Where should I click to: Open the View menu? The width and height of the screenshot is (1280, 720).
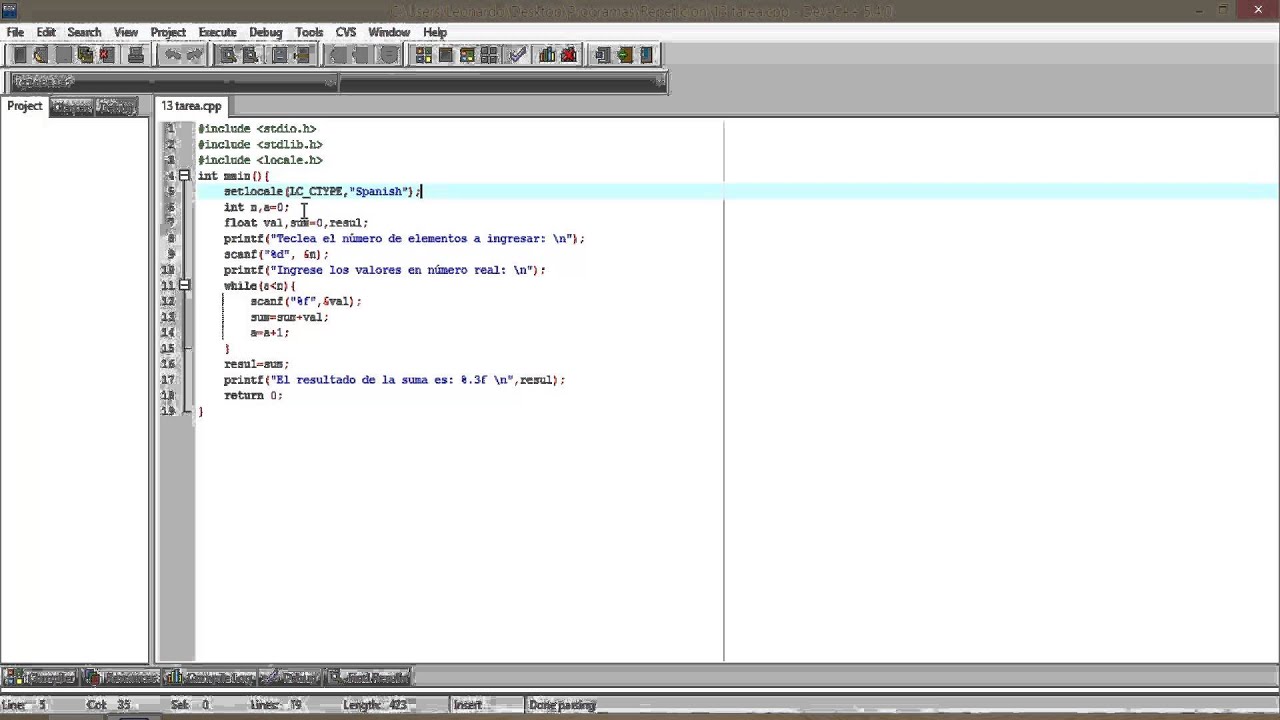[126, 32]
